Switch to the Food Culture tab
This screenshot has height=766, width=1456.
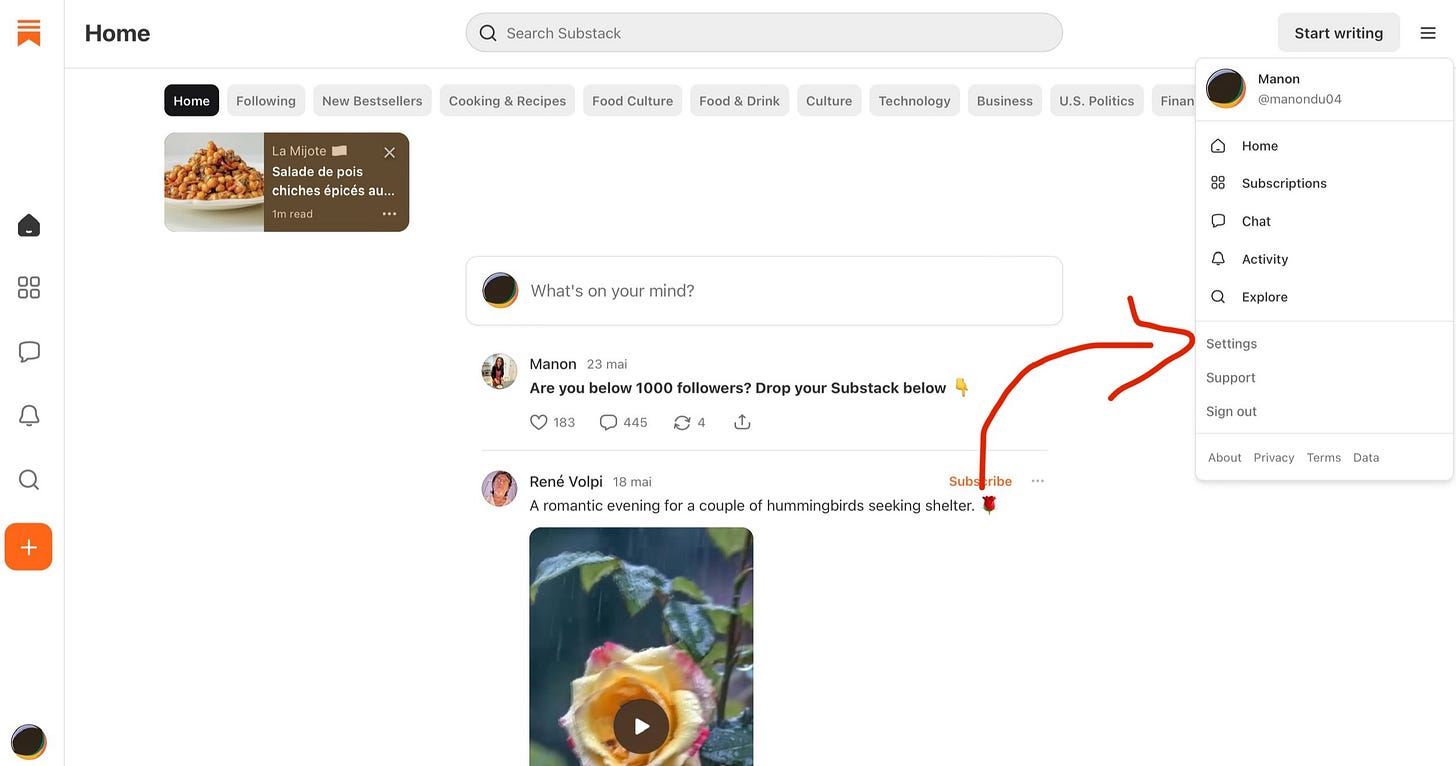pos(632,101)
